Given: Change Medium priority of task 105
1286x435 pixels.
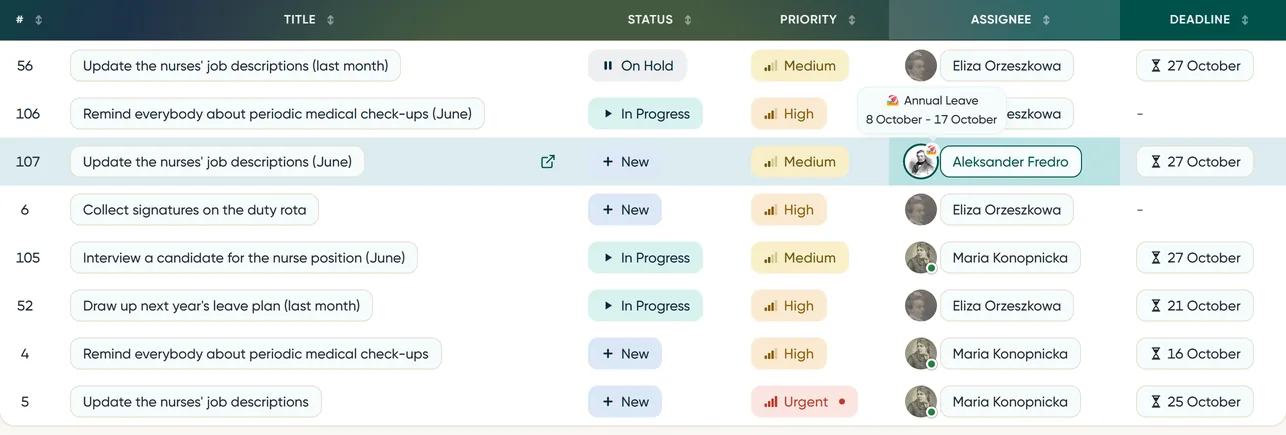Looking at the screenshot, I should 800,258.
